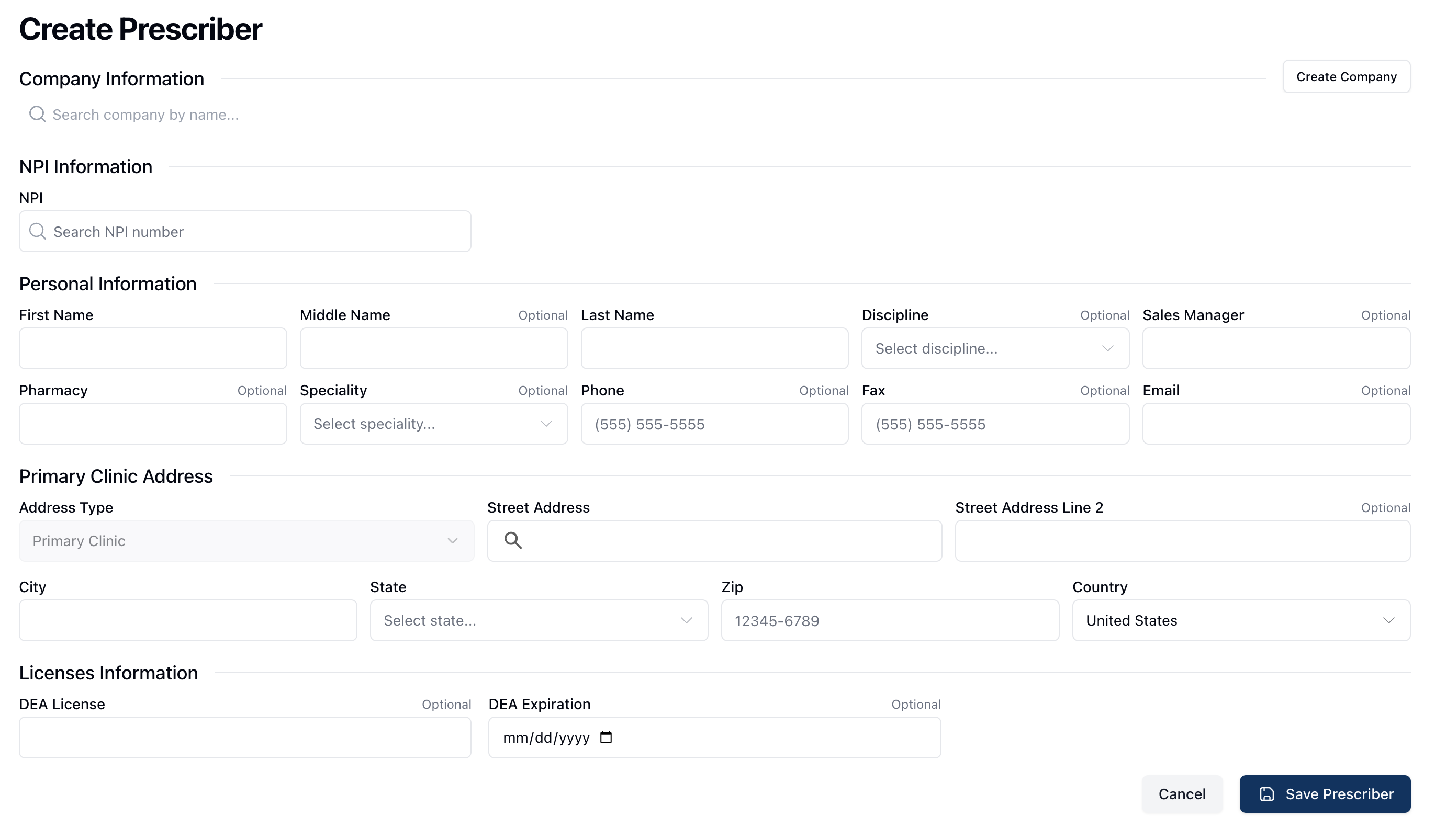
Task: Focus the Email input field
Action: pyautogui.click(x=1275, y=424)
